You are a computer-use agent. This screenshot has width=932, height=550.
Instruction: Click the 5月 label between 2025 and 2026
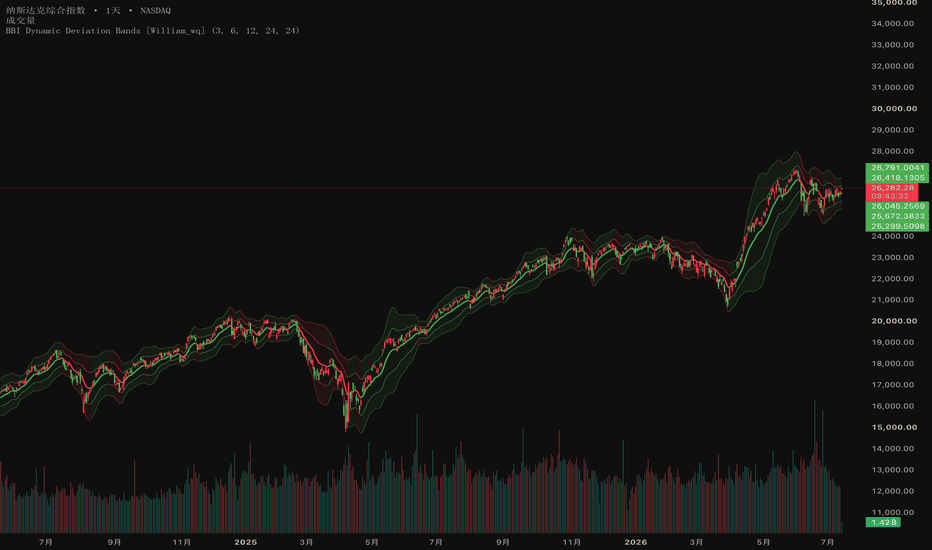(x=371, y=542)
